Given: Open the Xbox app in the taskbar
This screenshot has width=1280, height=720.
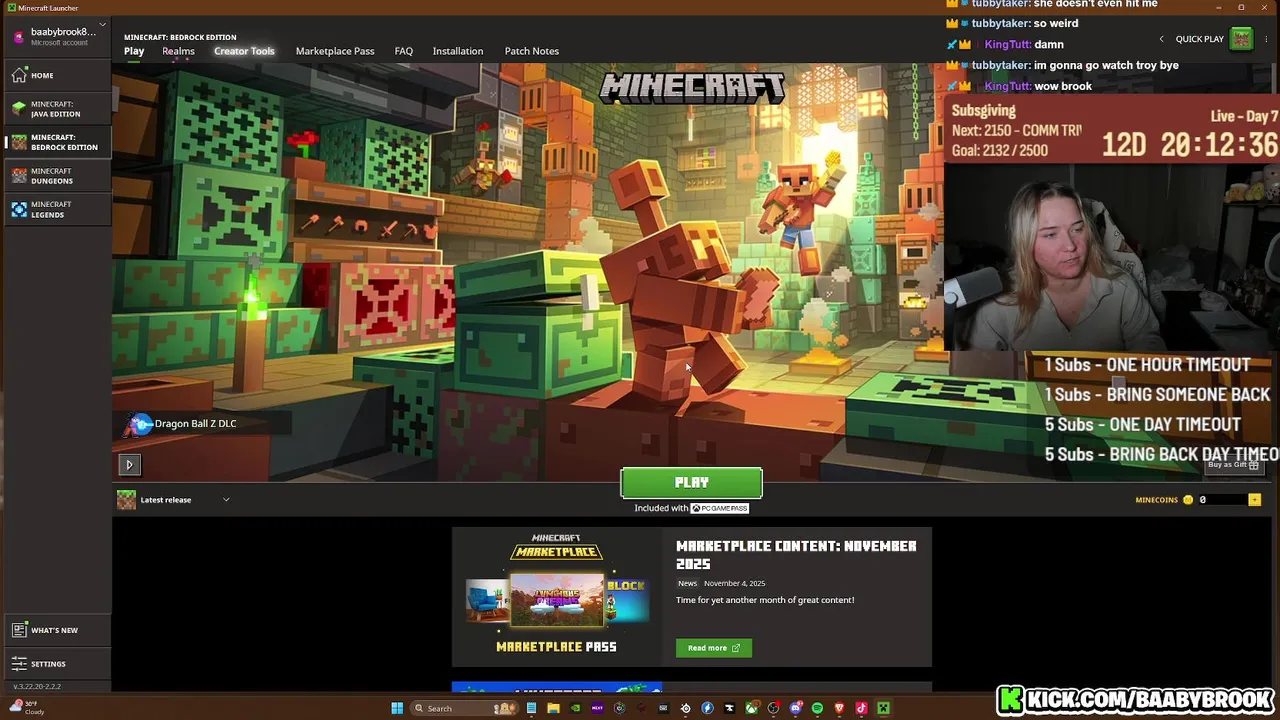Looking at the screenshot, I should pos(751,708).
